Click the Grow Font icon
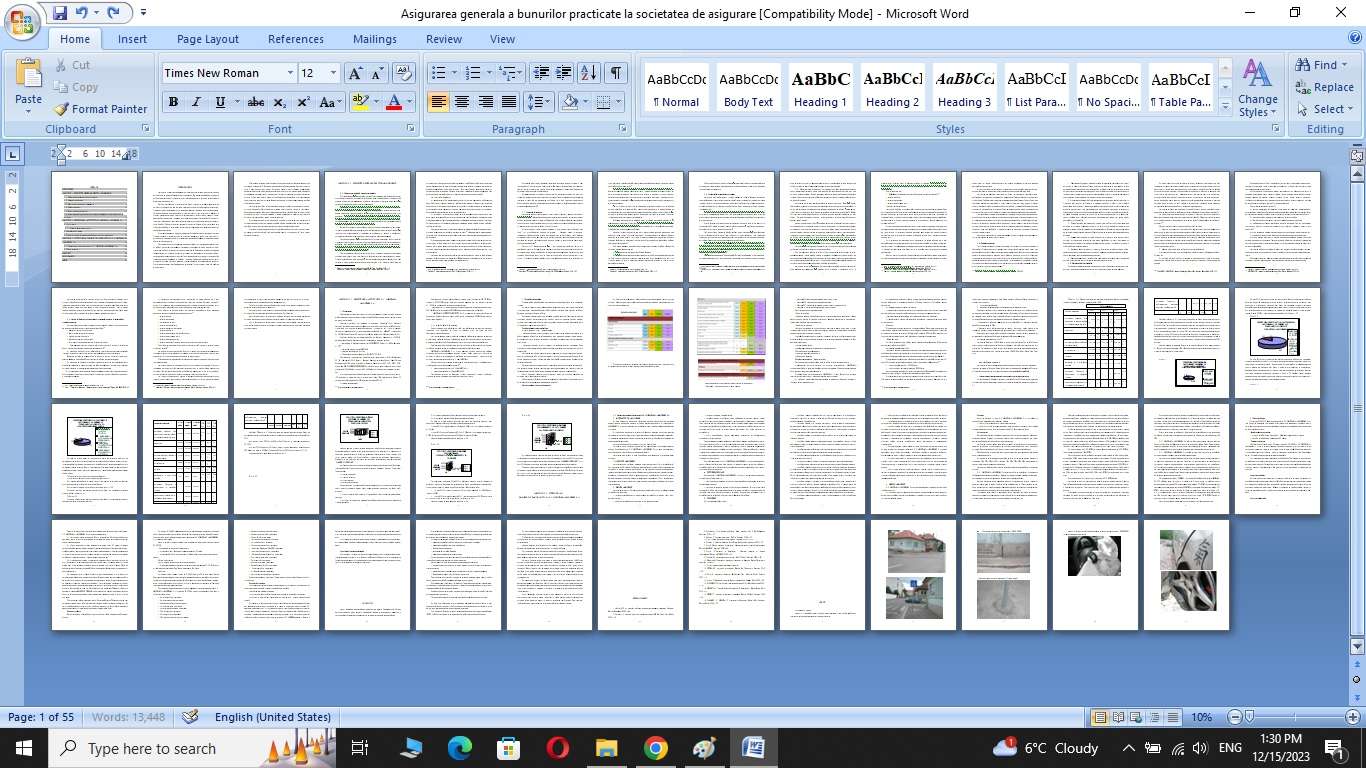1366x768 pixels. (355, 73)
